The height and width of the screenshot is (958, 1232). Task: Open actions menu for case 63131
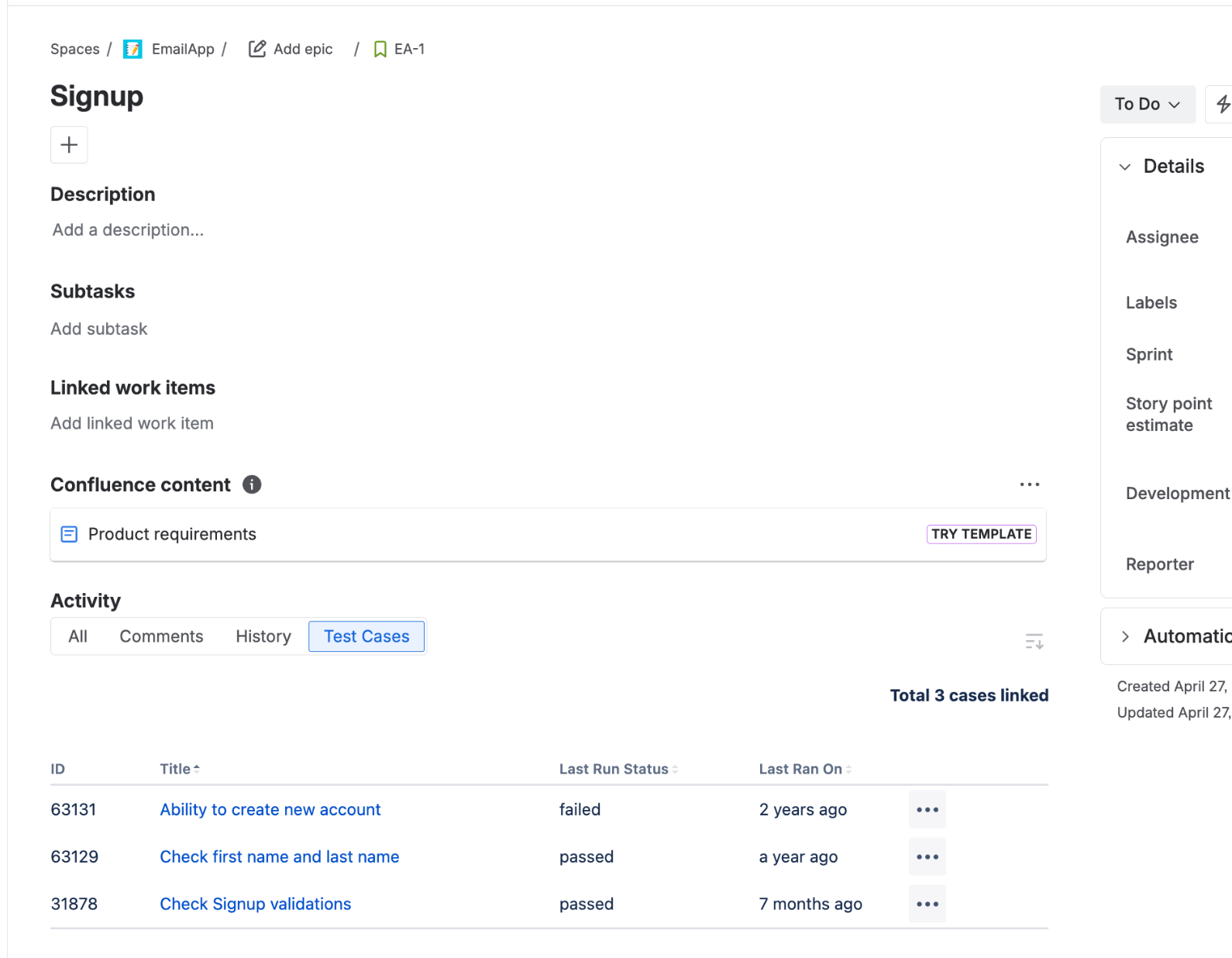[x=927, y=810]
